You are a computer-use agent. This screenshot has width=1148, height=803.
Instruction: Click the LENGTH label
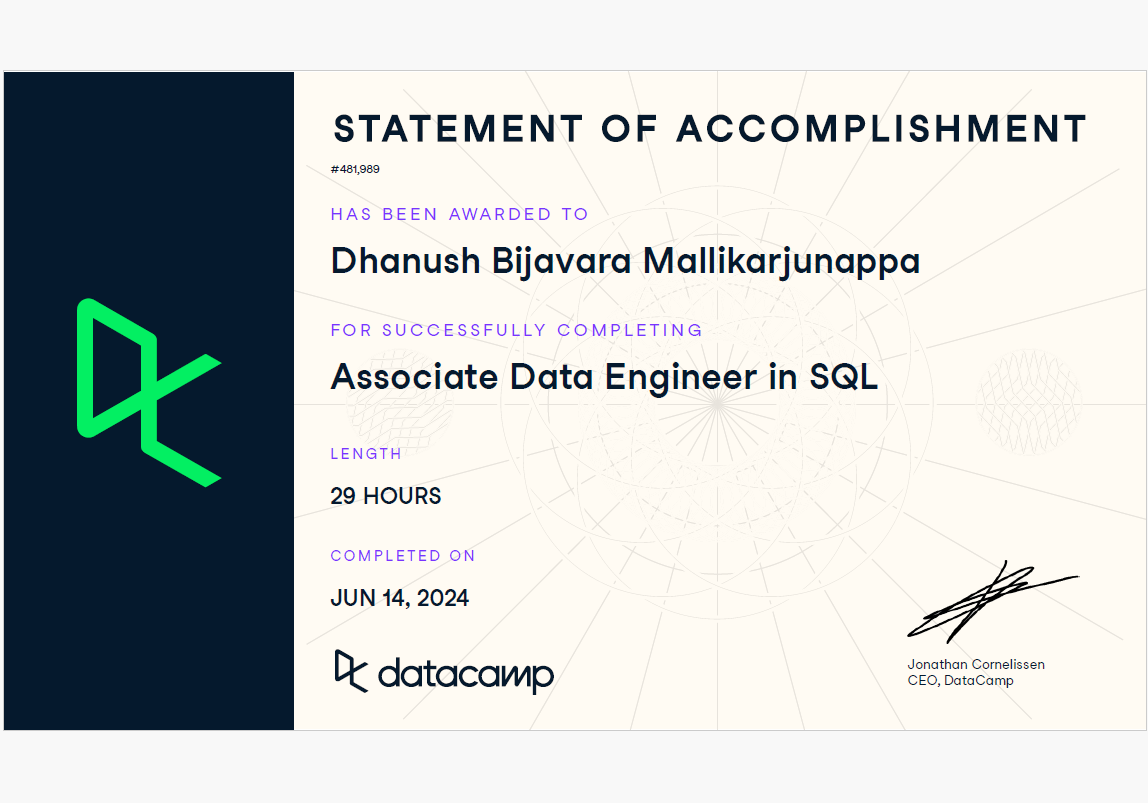pyautogui.click(x=366, y=454)
